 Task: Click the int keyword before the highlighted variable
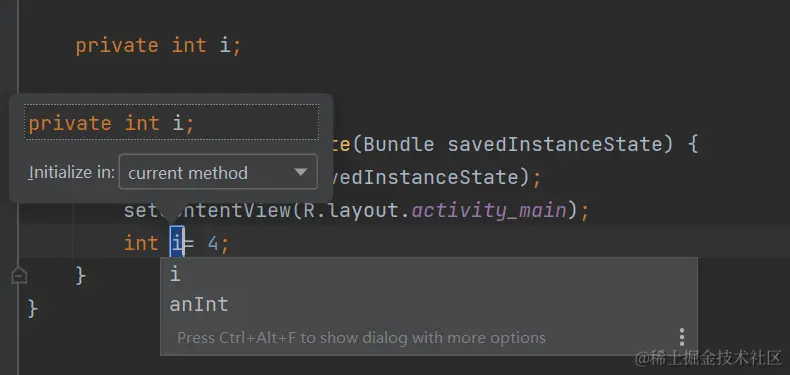click(x=142, y=244)
